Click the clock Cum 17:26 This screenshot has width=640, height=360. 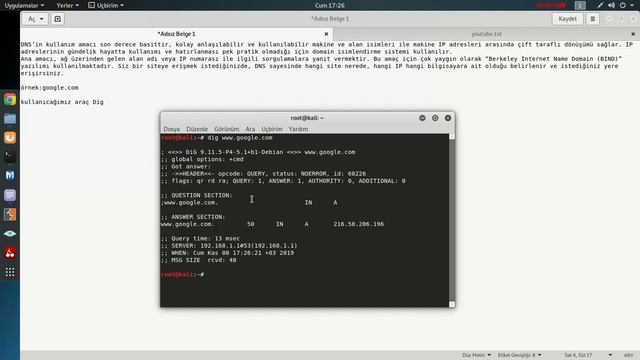329,5
